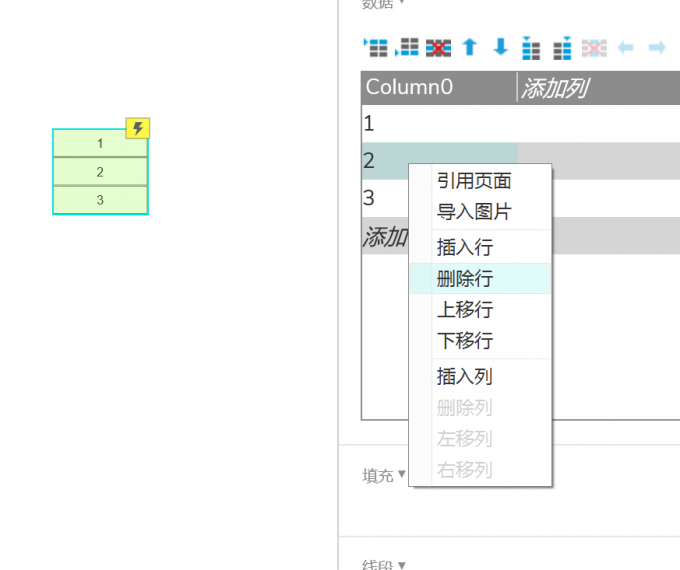This screenshot has width=680, height=570.
Task: Click canvas table cell labeled 3
Action: [100, 200]
